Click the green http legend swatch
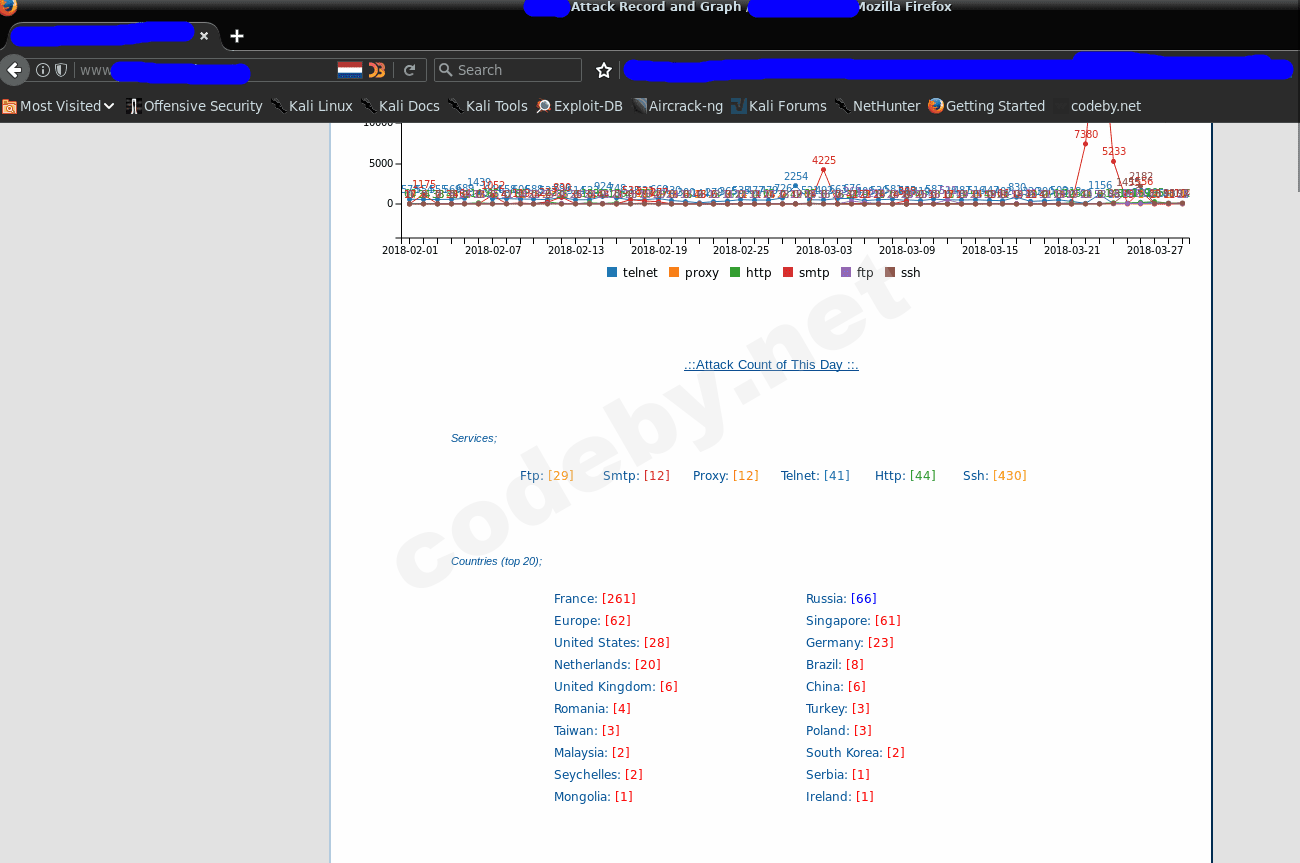This screenshot has height=863, width=1300. (x=735, y=272)
